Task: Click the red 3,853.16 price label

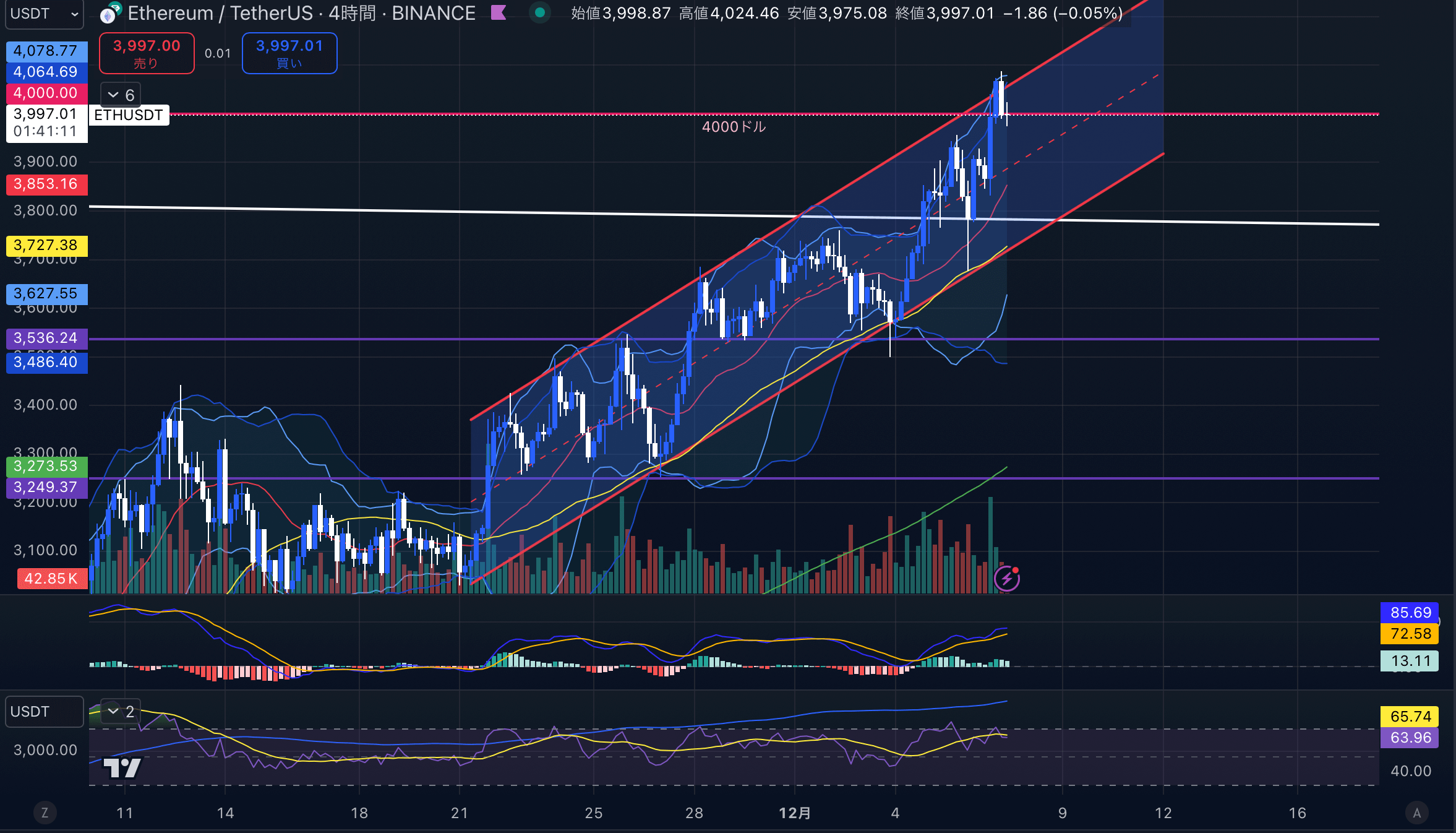Action: (x=46, y=184)
